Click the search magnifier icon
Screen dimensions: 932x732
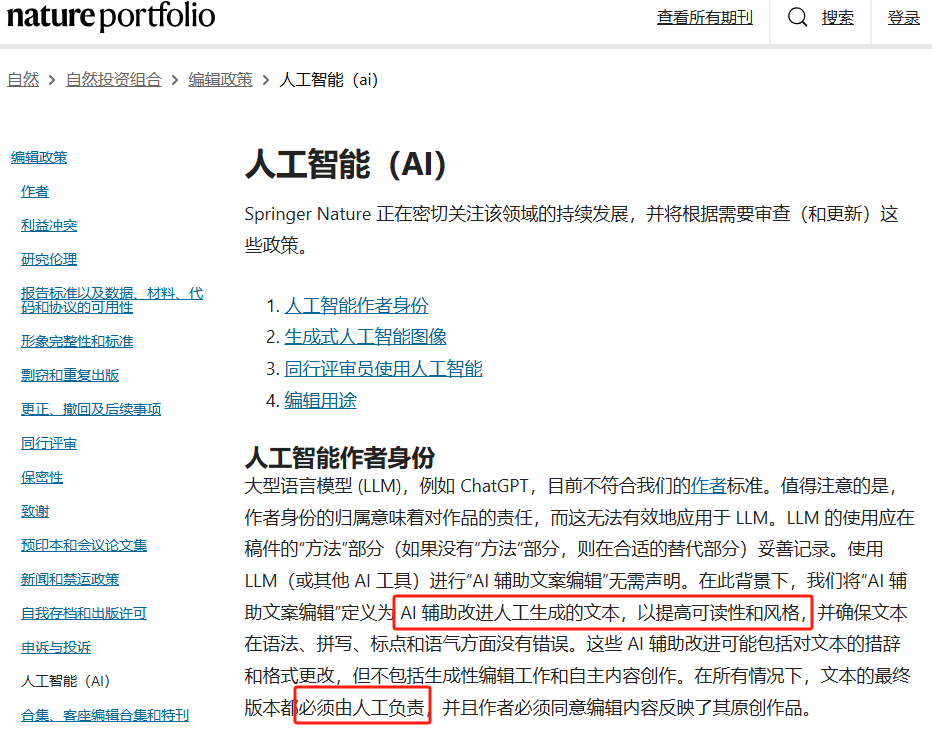coord(797,17)
